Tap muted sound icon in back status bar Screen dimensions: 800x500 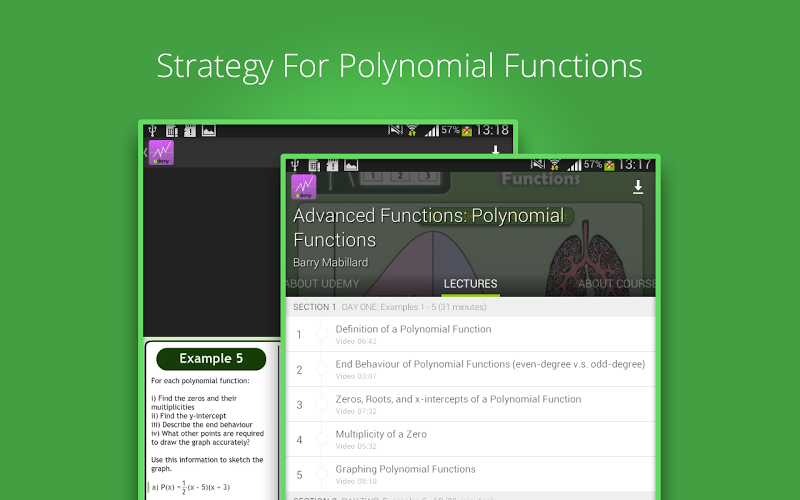[x=395, y=130]
